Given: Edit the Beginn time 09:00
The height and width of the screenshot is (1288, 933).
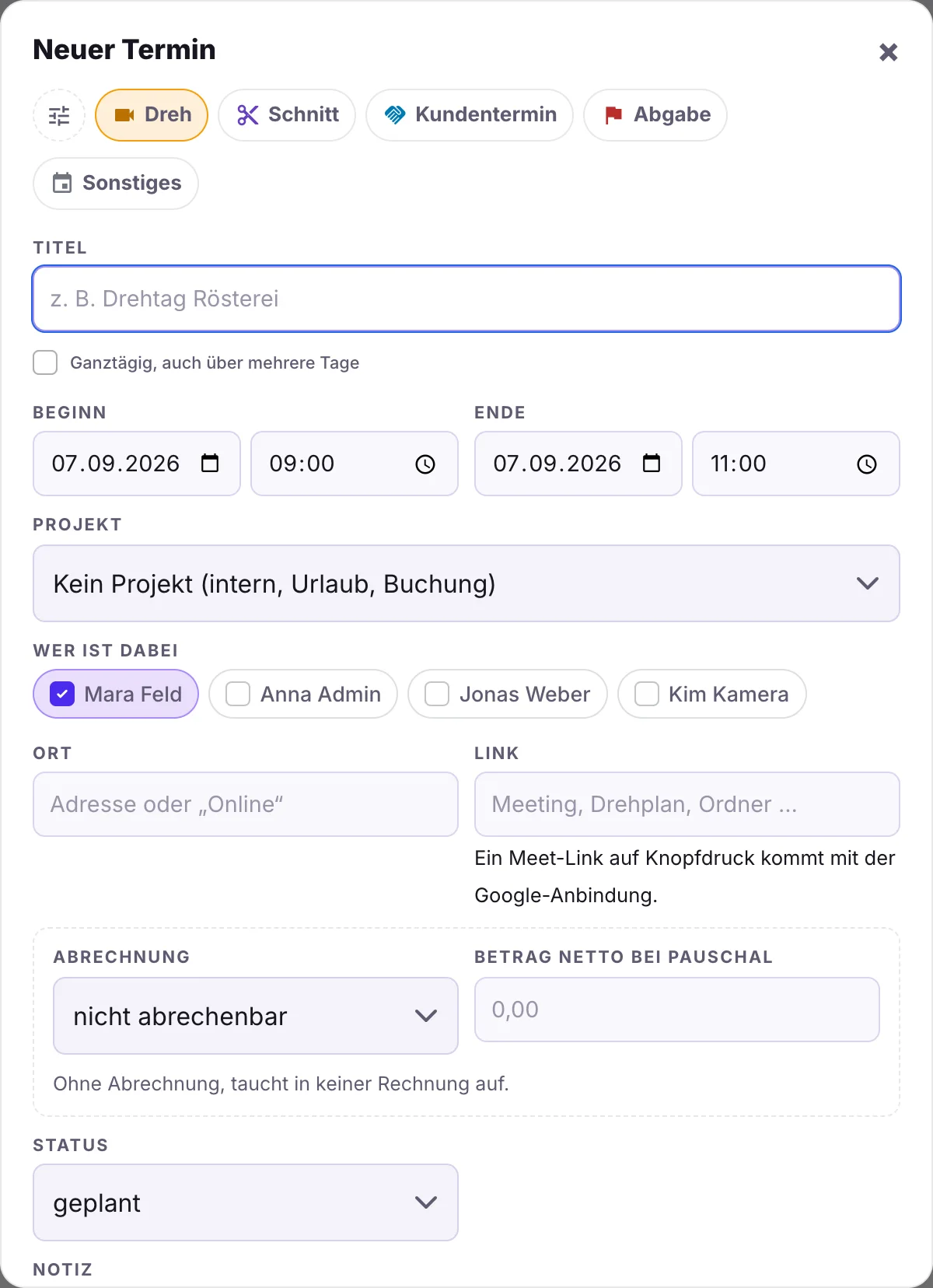Looking at the screenshot, I should pyautogui.click(x=355, y=464).
